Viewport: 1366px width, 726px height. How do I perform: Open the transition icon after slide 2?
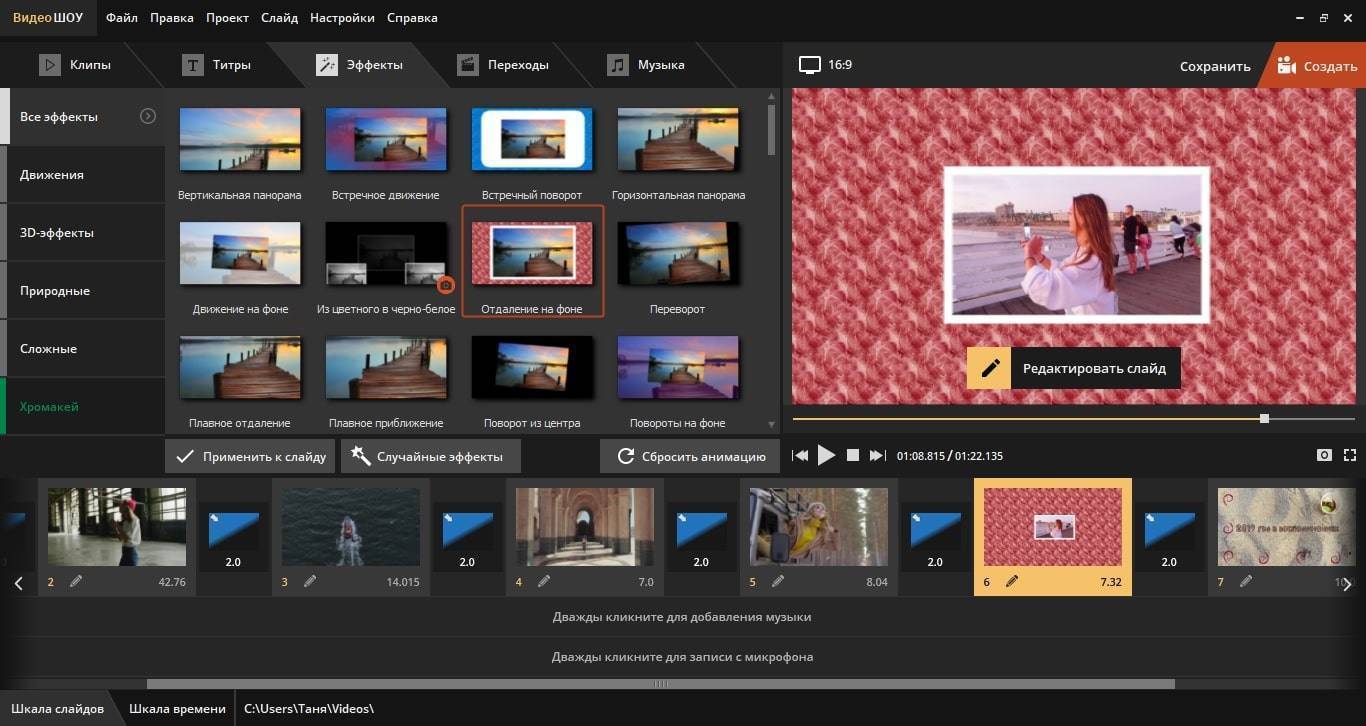pos(233,531)
